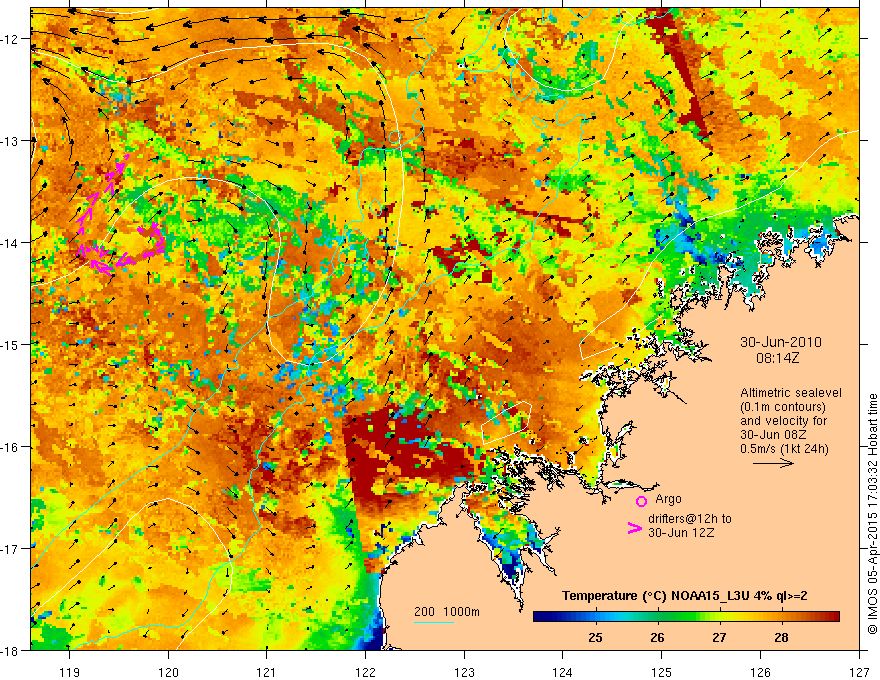Click the latitude axis label -12
Screen dimensions: 880x680
click(10, 39)
